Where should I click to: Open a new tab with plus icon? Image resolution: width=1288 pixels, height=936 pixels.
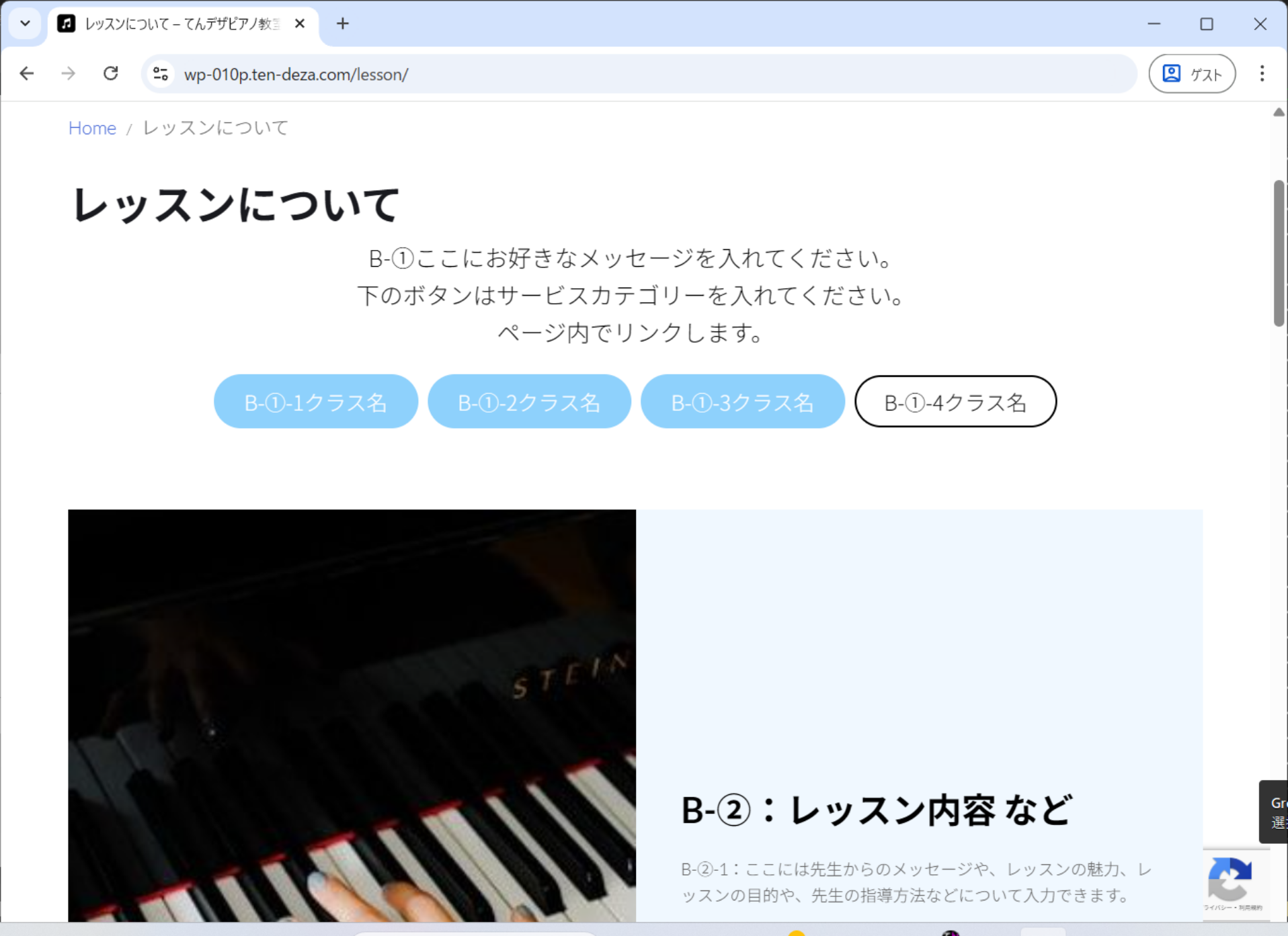click(x=343, y=24)
